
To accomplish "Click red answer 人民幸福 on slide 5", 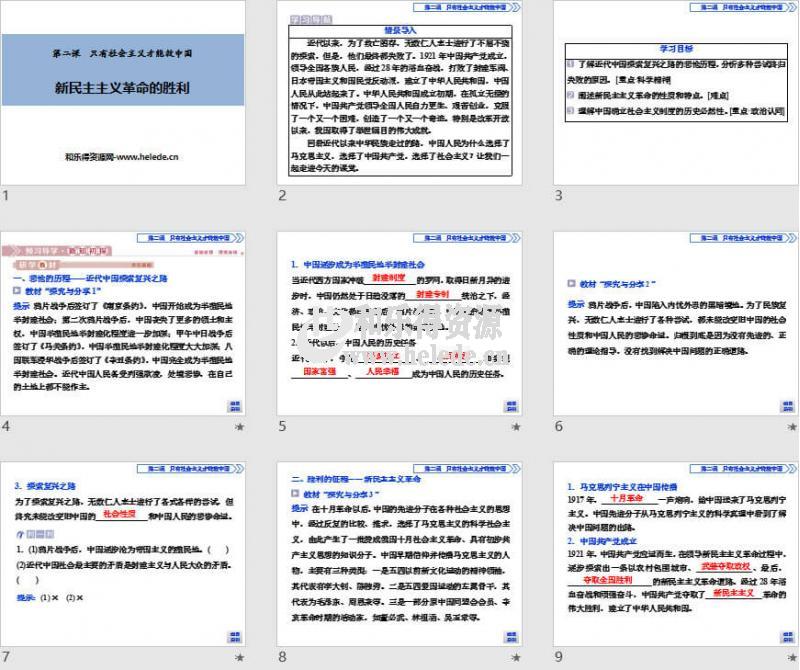I will pos(383,371).
